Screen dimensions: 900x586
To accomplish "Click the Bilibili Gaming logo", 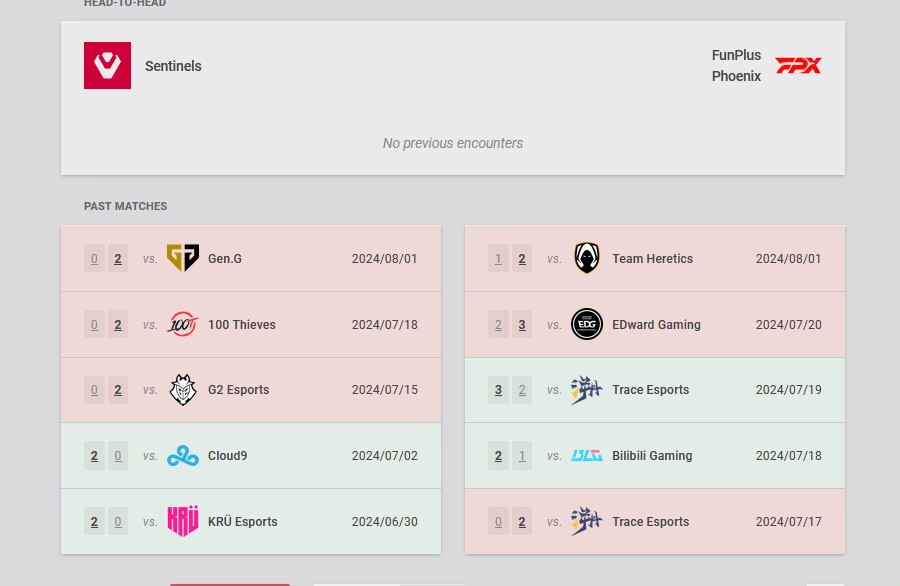I will click(587, 456).
